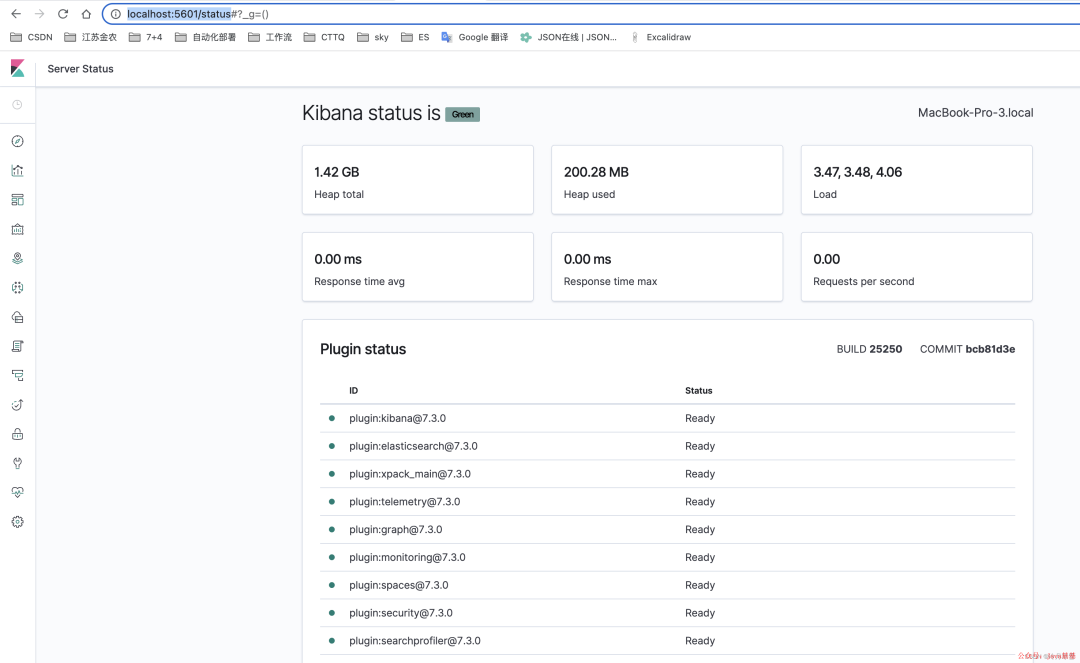Select the Response time avg card
Viewport: 1080px width, 663px height.
click(x=417, y=266)
